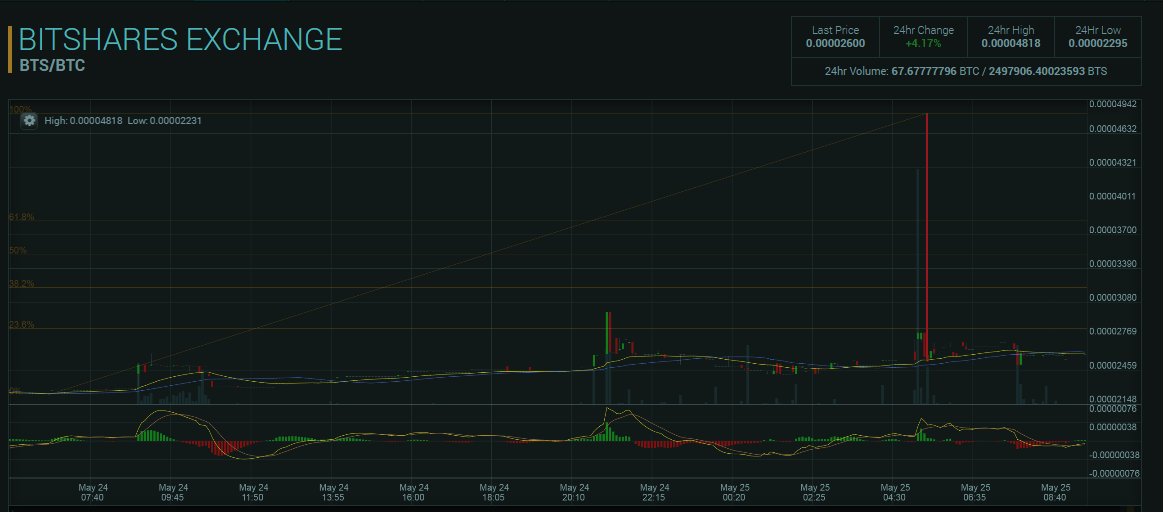Screen dimensions: 1163x512
Task: Click green candle near May 24 20:10
Action: (607, 332)
